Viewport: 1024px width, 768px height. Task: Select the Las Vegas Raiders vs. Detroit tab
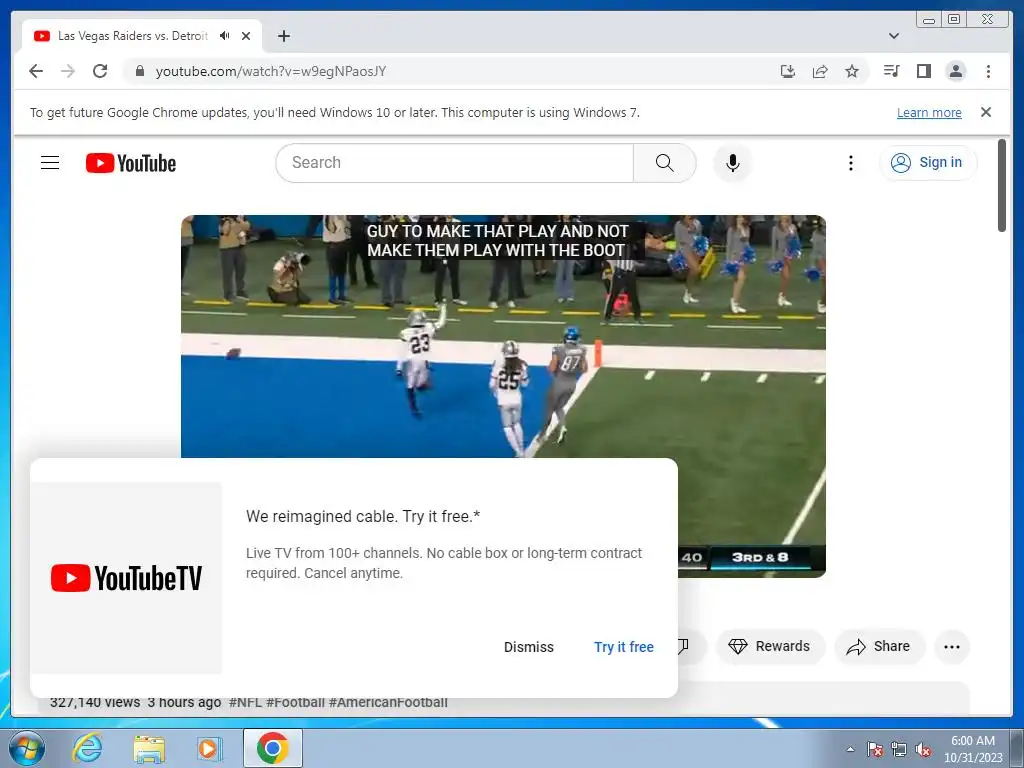142,36
